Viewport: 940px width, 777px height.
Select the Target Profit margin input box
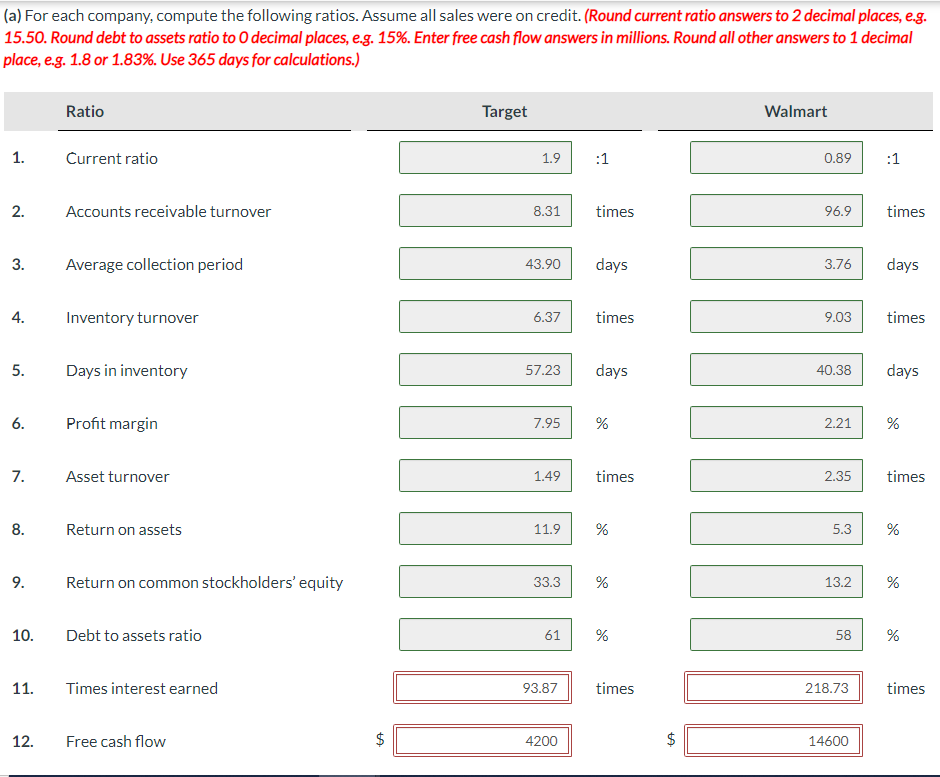(x=485, y=422)
